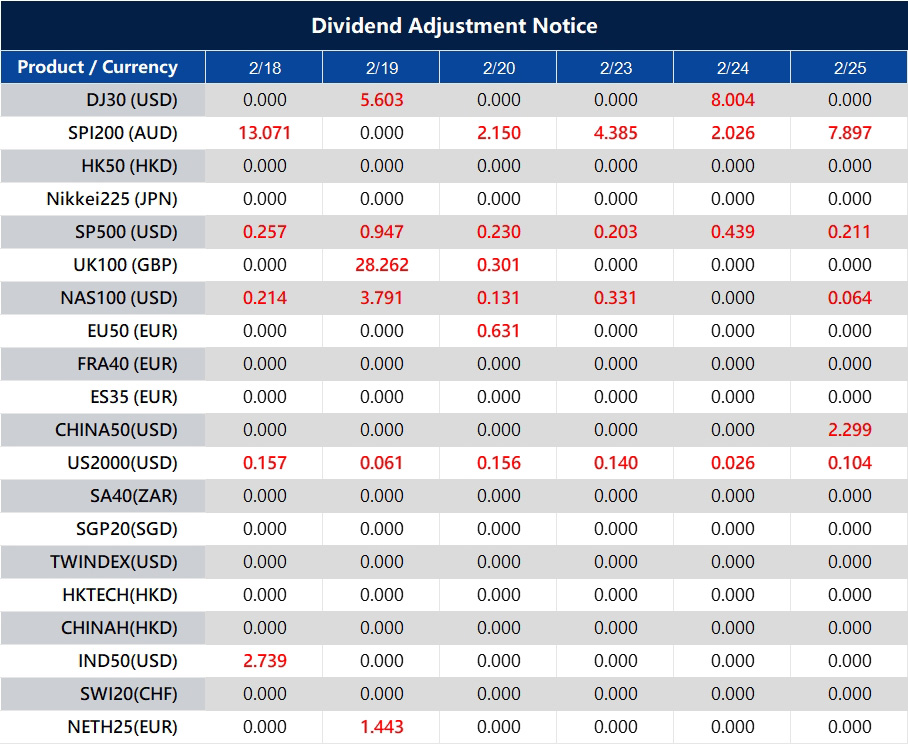This screenshot has height=744, width=908.
Task: Click the 2/18 column header
Action: pyautogui.click(x=263, y=67)
